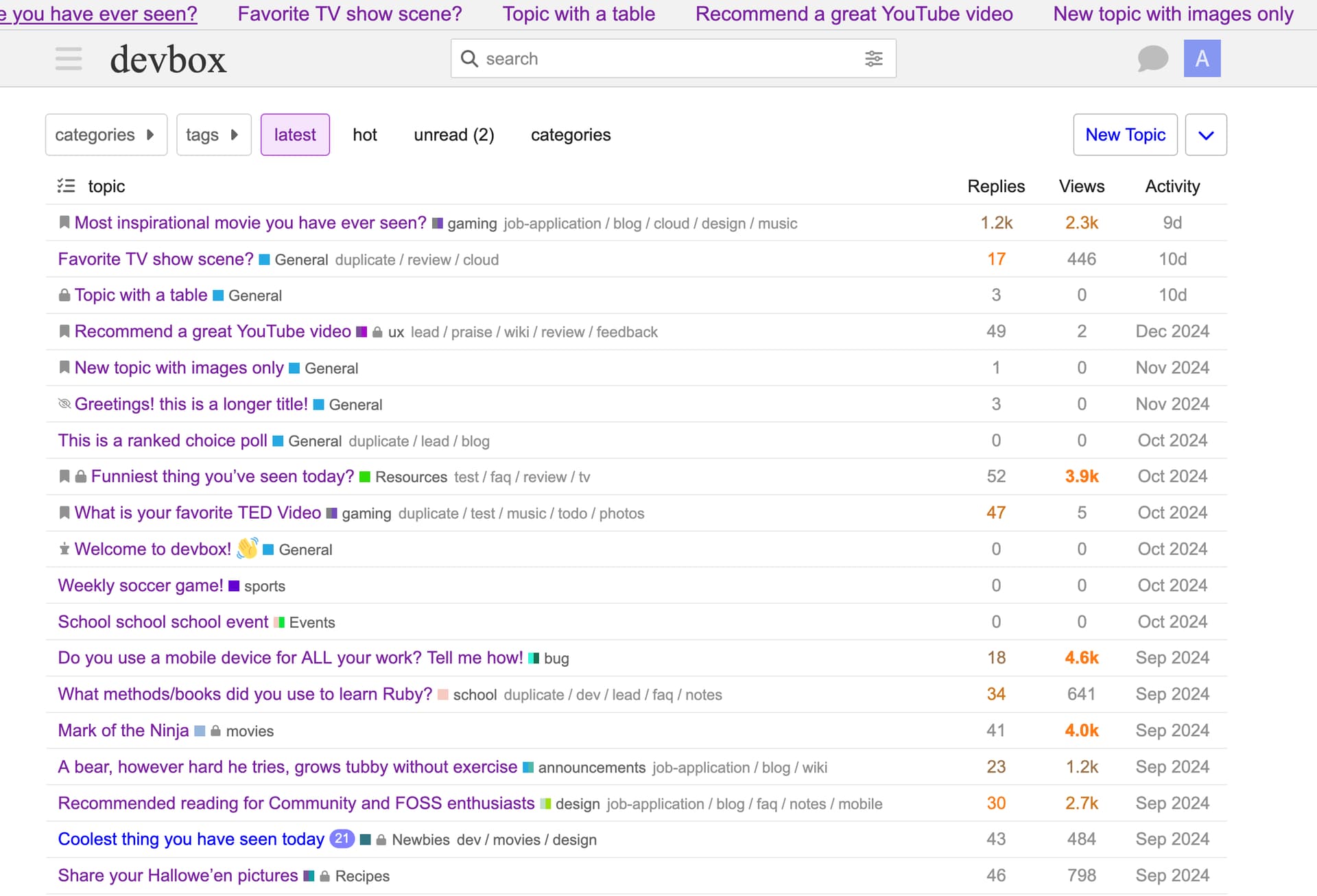Open Mark of the Ninja topic
Viewport: 1317px width, 896px height.
pyautogui.click(x=123, y=731)
